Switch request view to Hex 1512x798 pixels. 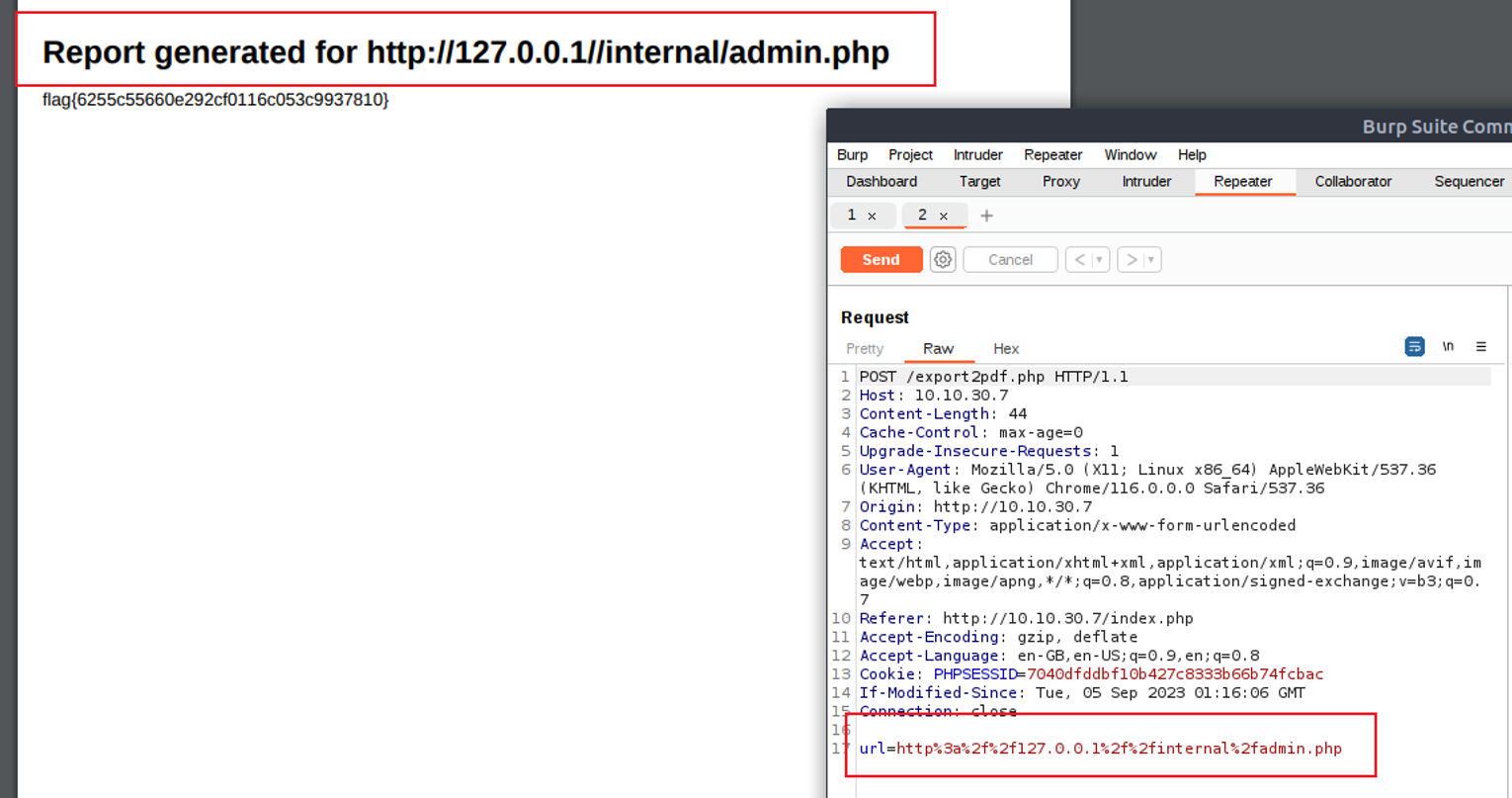pos(1006,349)
